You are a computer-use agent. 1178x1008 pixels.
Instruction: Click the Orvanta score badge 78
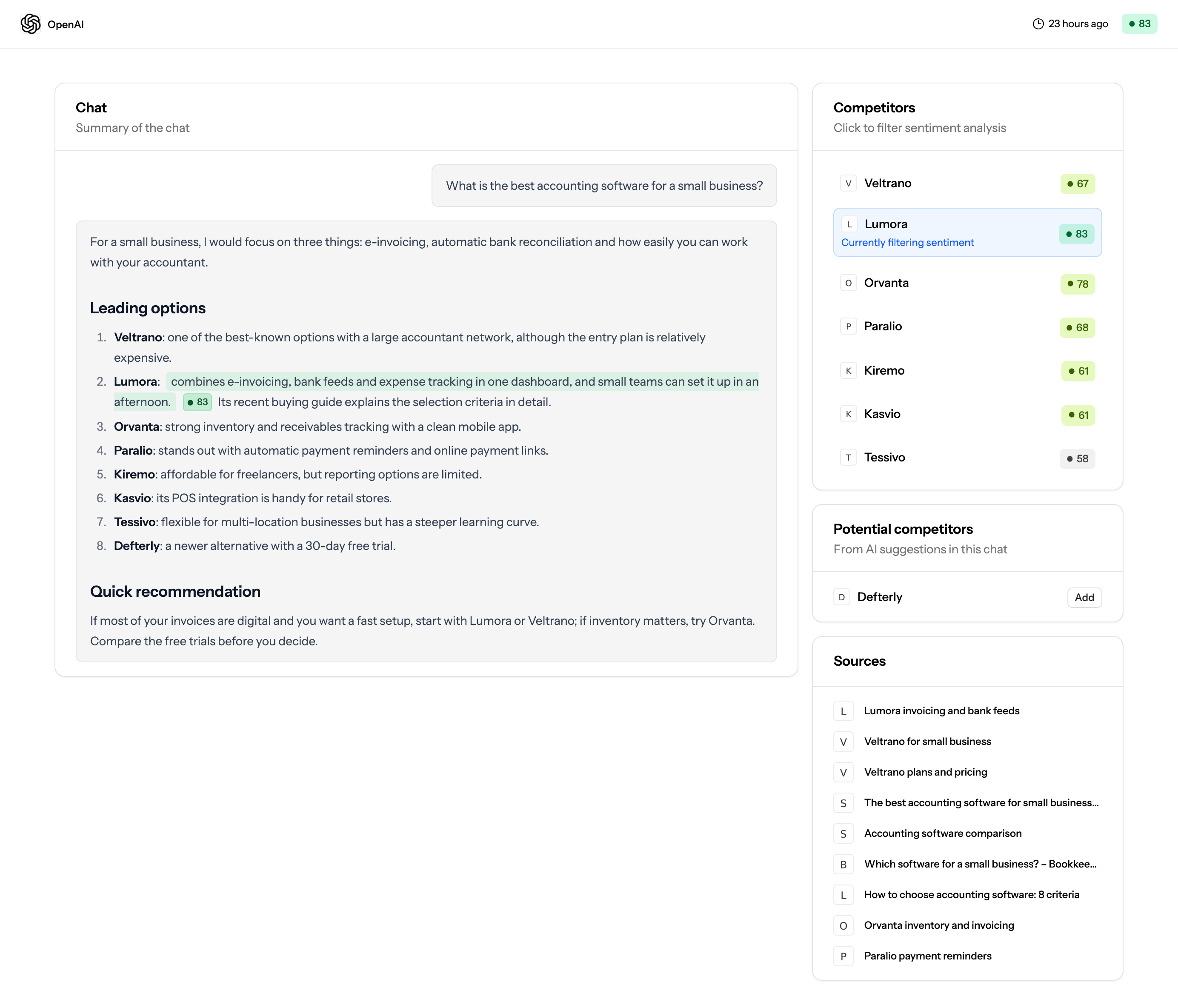(x=1078, y=283)
